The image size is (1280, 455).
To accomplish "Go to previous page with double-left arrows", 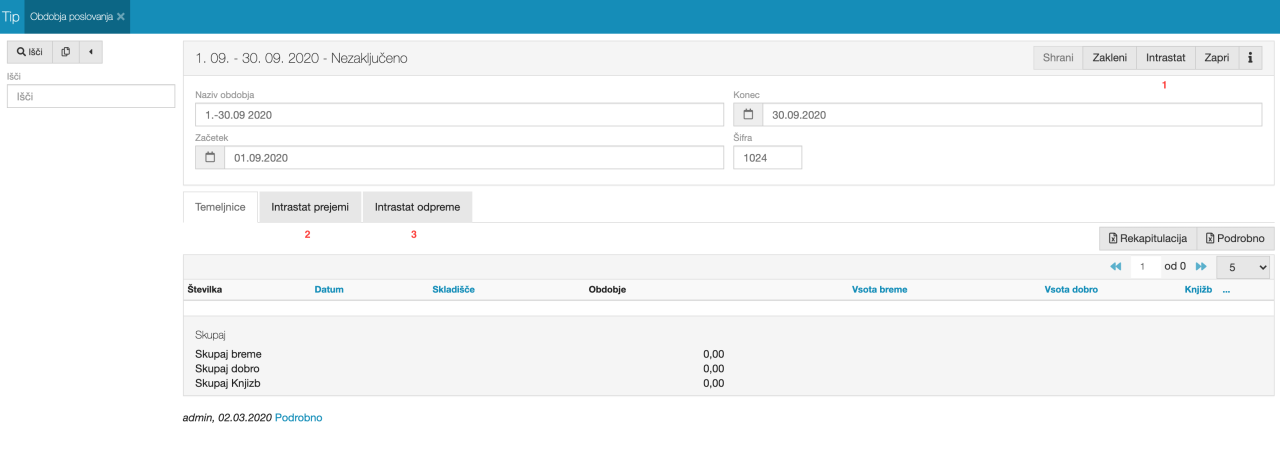I will click(x=1116, y=267).
